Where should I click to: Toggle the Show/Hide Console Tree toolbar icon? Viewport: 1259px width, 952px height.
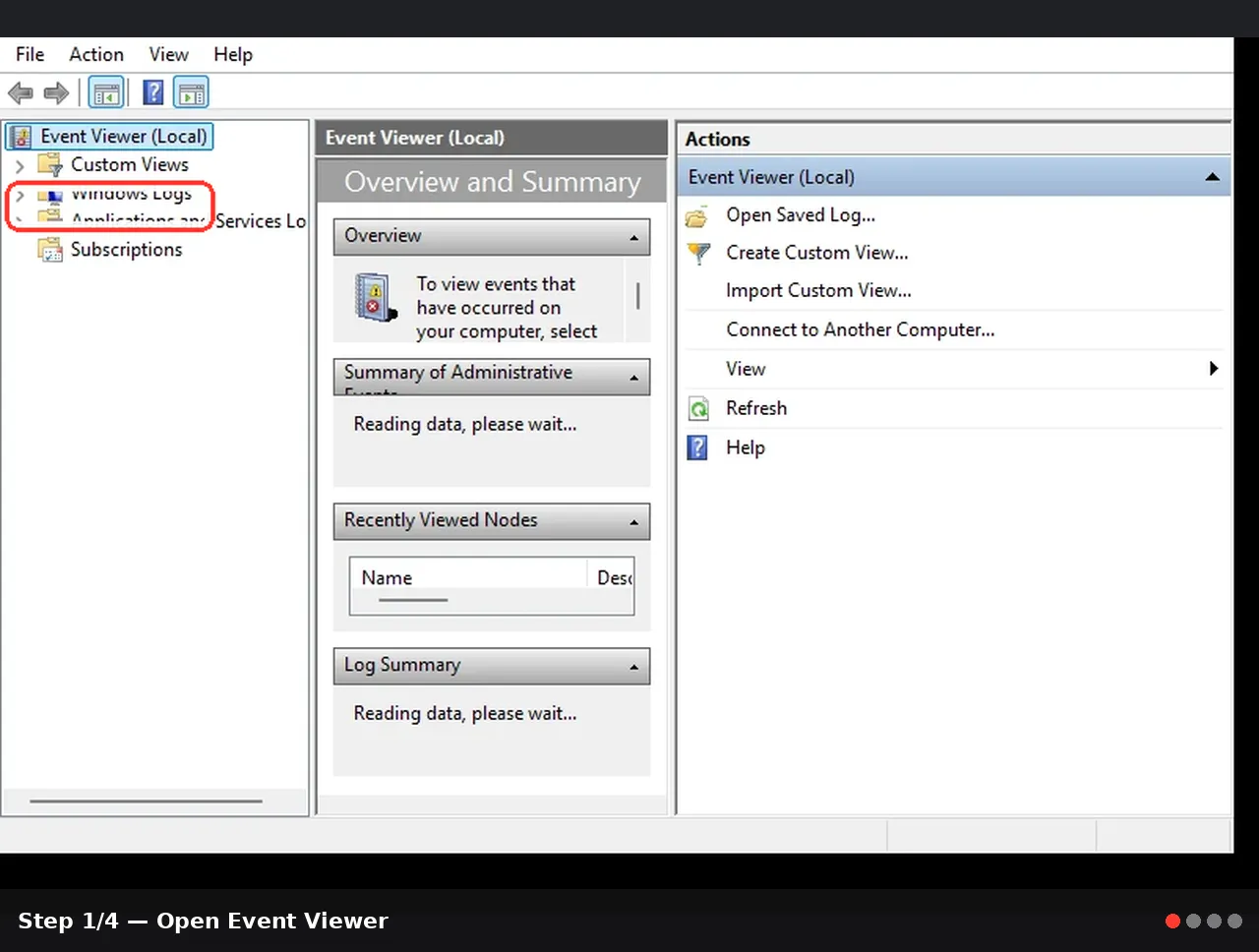pos(106,93)
